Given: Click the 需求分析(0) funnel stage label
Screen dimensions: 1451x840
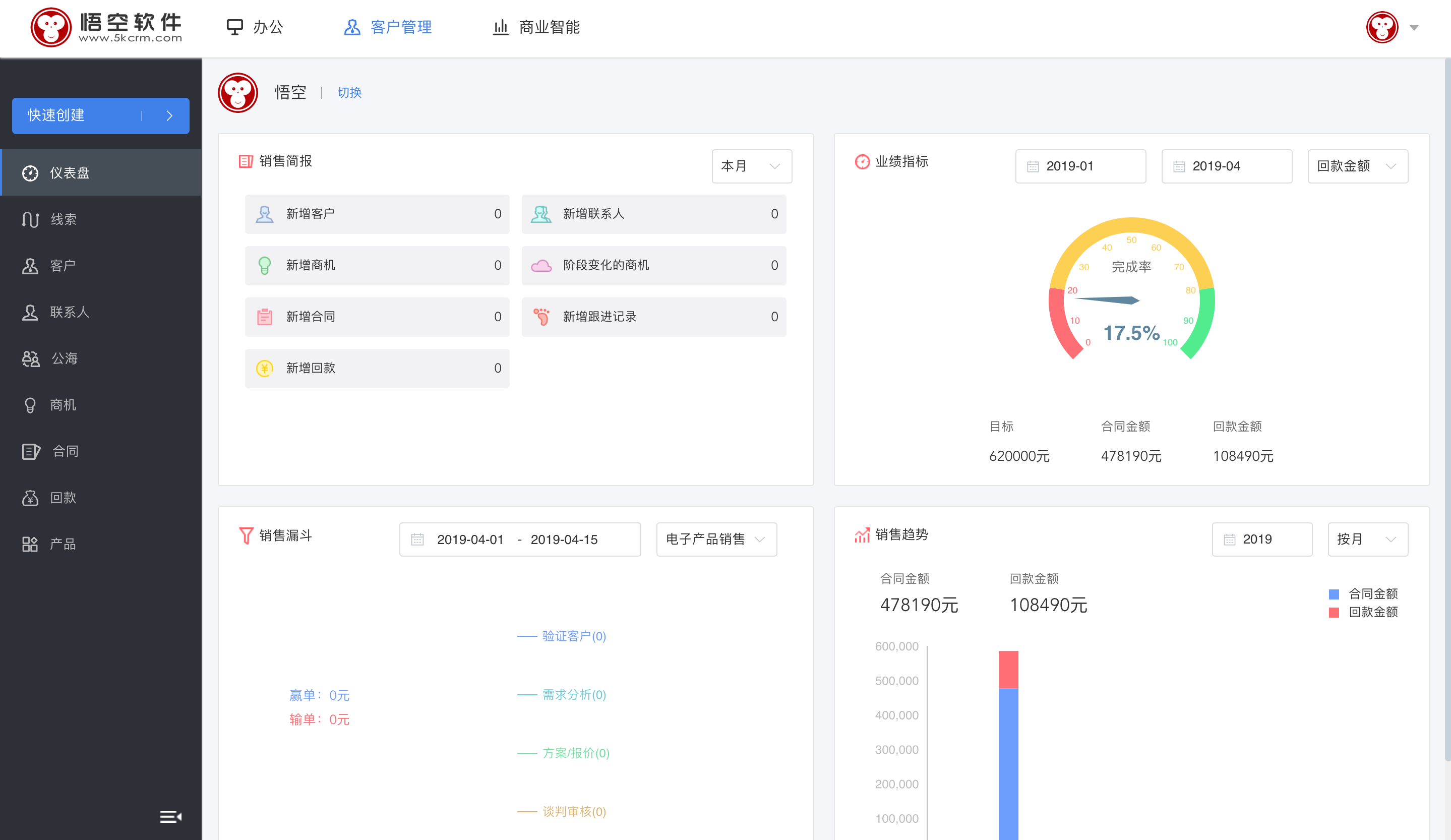Looking at the screenshot, I should click(x=574, y=695).
